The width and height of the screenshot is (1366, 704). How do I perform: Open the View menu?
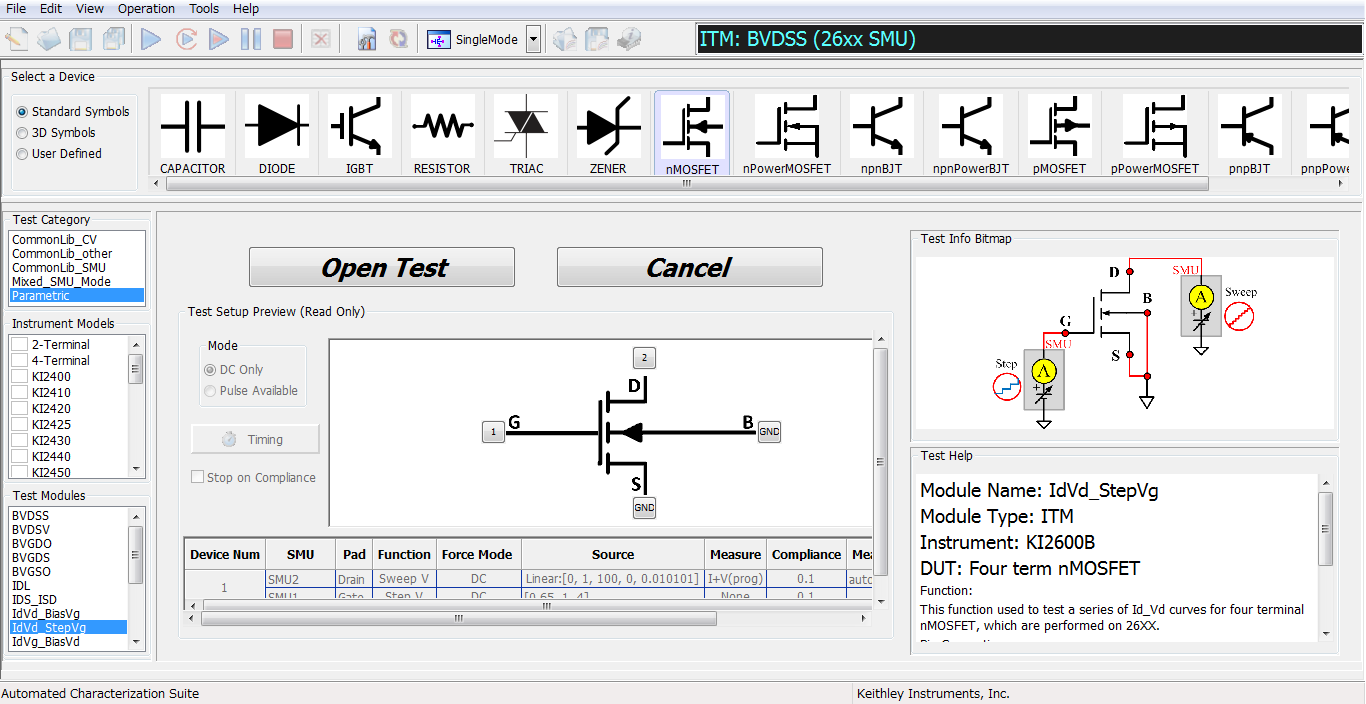[90, 9]
